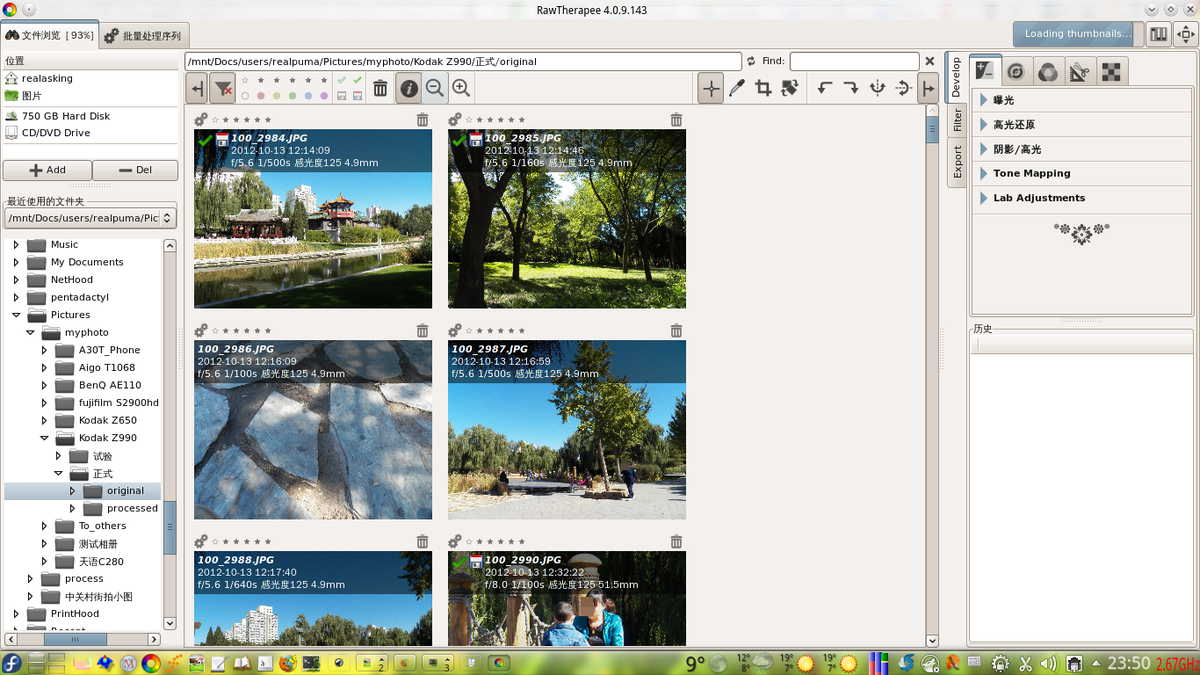The height and width of the screenshot is (675, 1200).
Task: Switch to the 批量处理序列 tab
Action: pos(143,36)
